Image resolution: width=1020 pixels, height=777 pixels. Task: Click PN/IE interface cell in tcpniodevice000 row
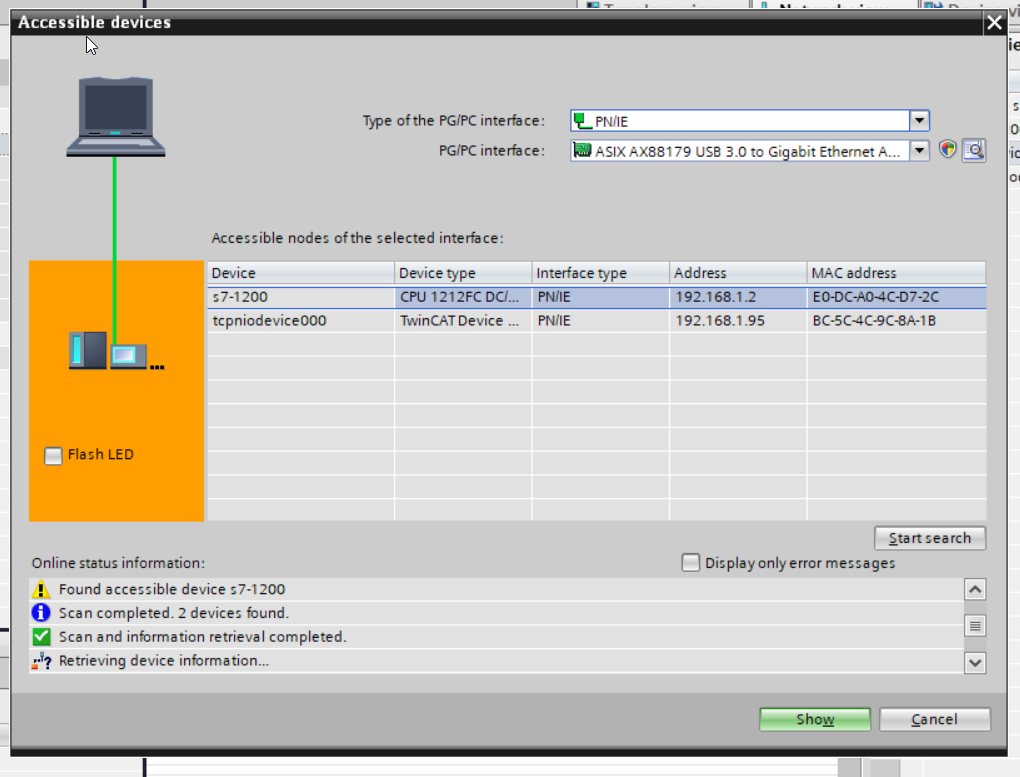[x=600, y=321]
